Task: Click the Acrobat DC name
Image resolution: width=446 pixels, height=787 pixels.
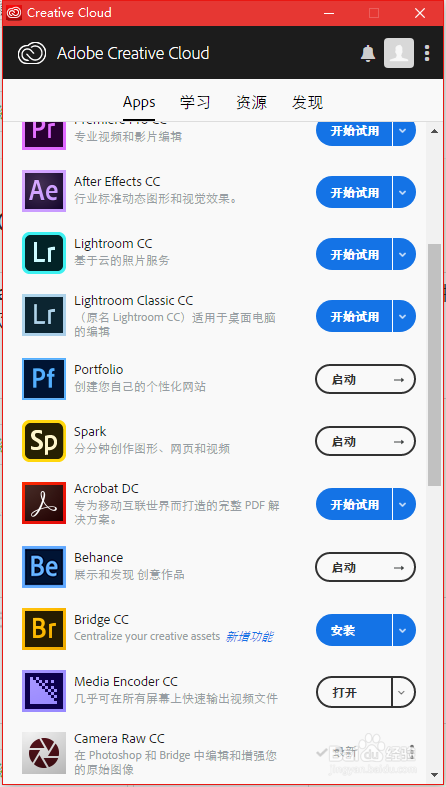Action: (x=106, y=488)
